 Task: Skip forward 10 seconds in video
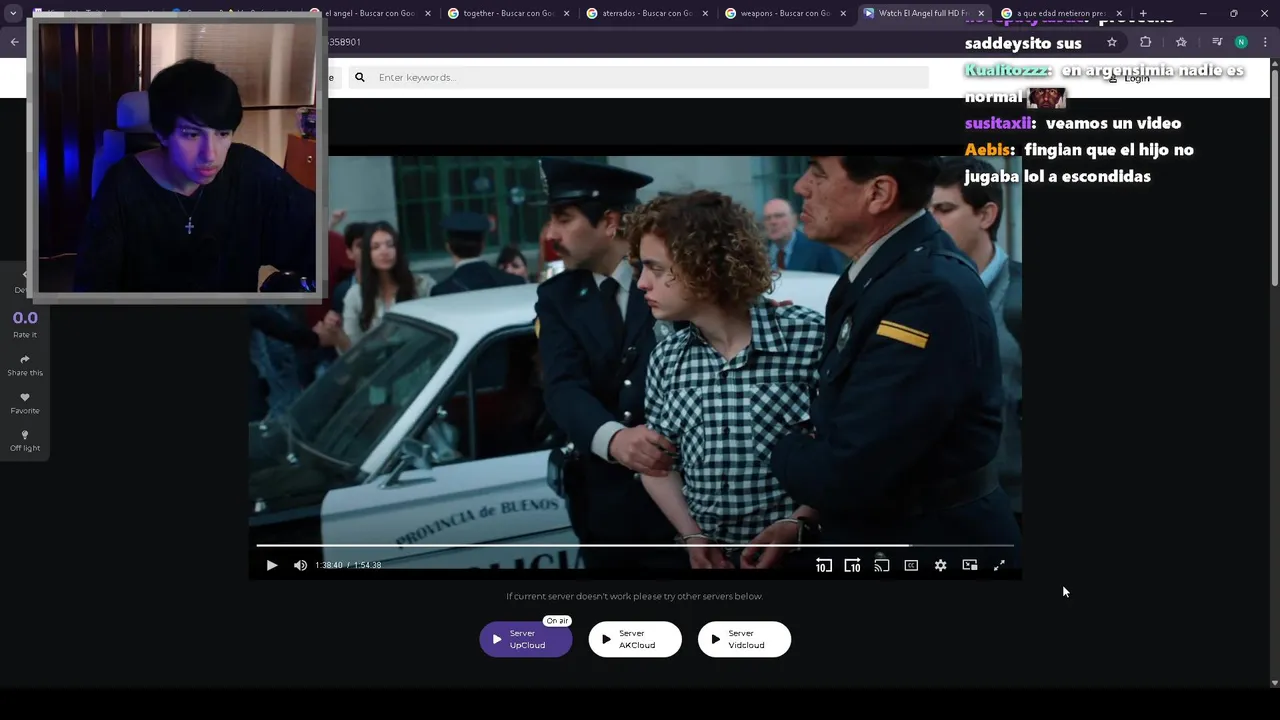tap(852, 565)
